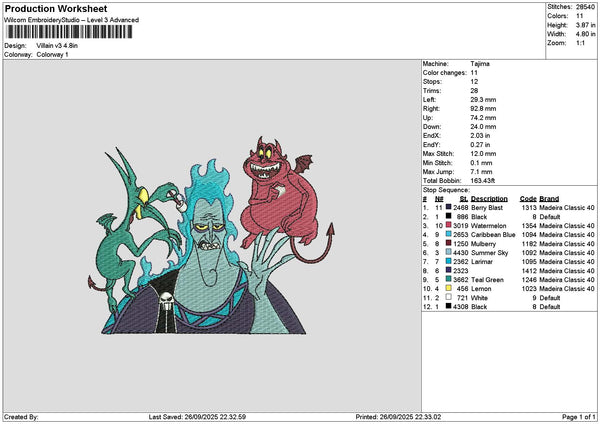Image resolution: width=600 pixels, height=424 pixels.
Task: Click the 'Stop Sequence:' heading
Action: coord(446,190)
